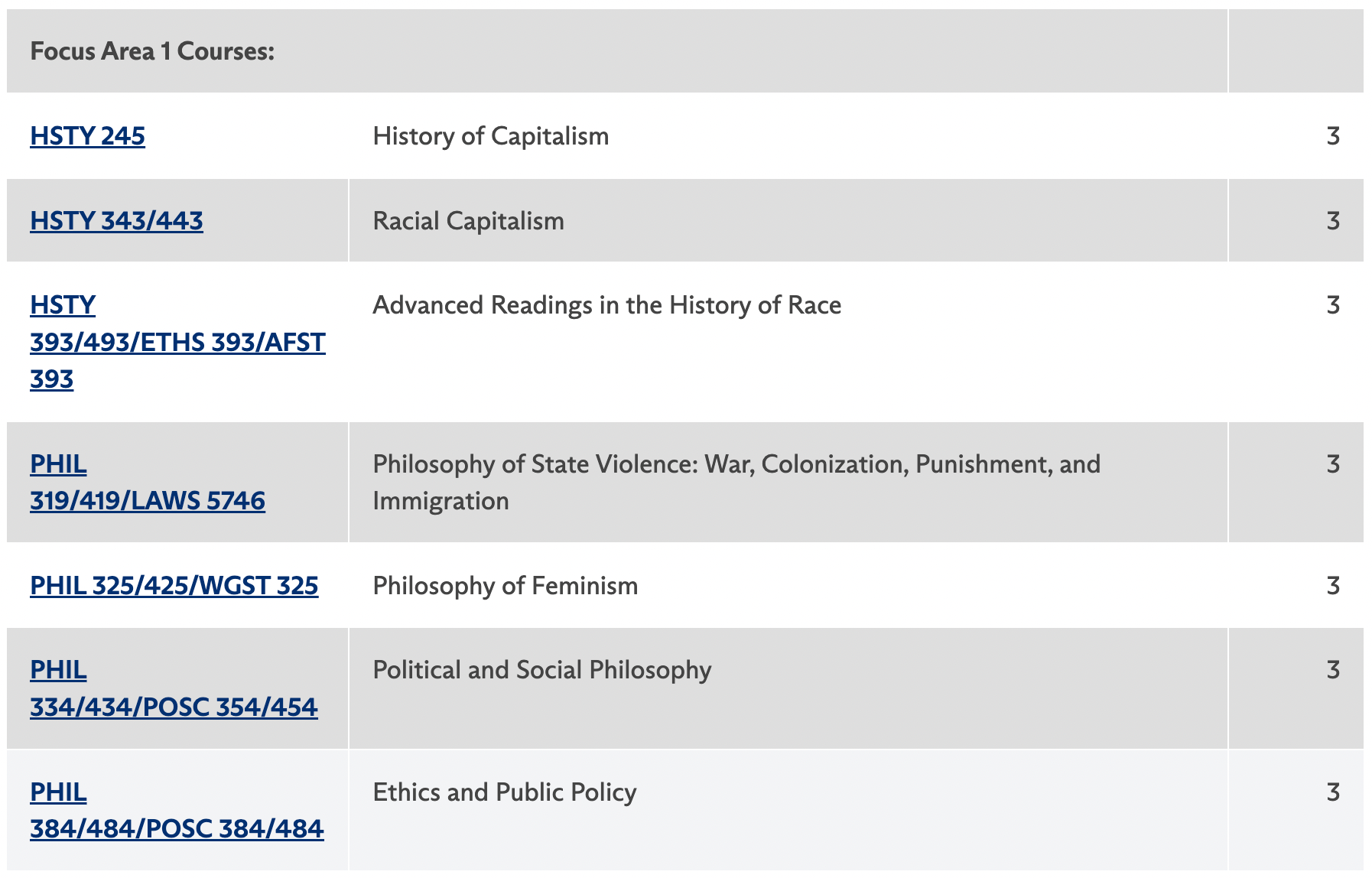Screen dimensions: 1372x878
Task: Click the Philosophy of State Violence title
Action: pyautogui.click(x=736, y=464)
